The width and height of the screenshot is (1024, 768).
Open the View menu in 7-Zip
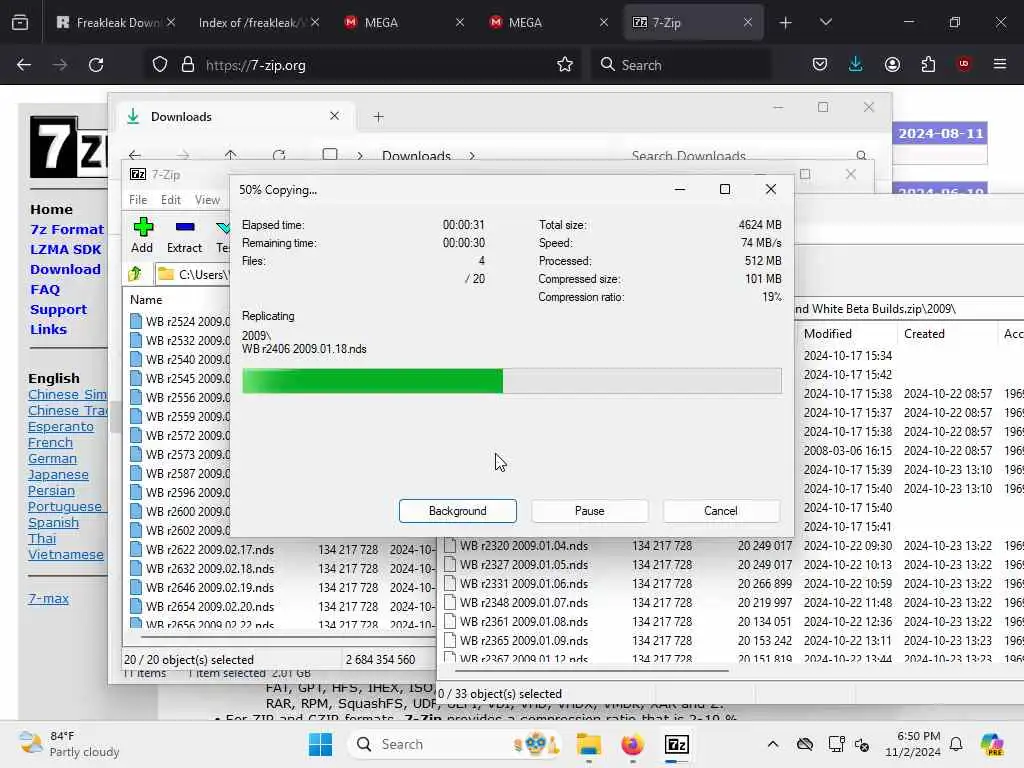tap(207, 200)
